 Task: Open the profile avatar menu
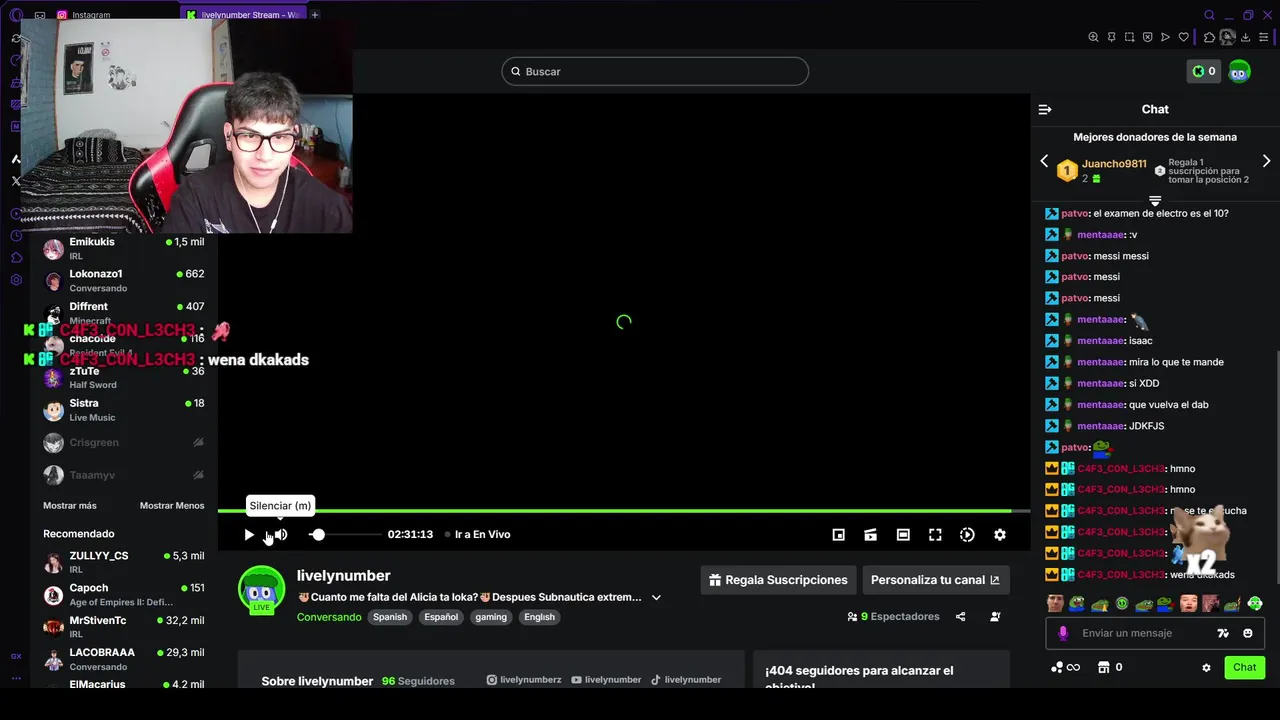point(1239,71)
